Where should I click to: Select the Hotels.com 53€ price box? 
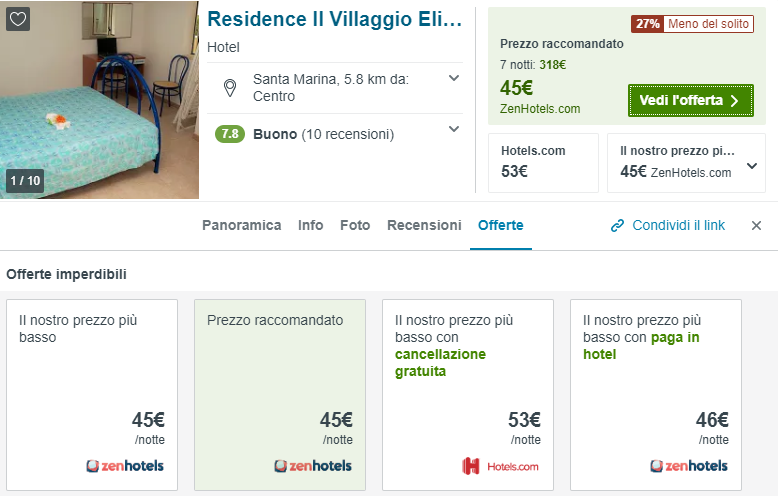point(543,162)
